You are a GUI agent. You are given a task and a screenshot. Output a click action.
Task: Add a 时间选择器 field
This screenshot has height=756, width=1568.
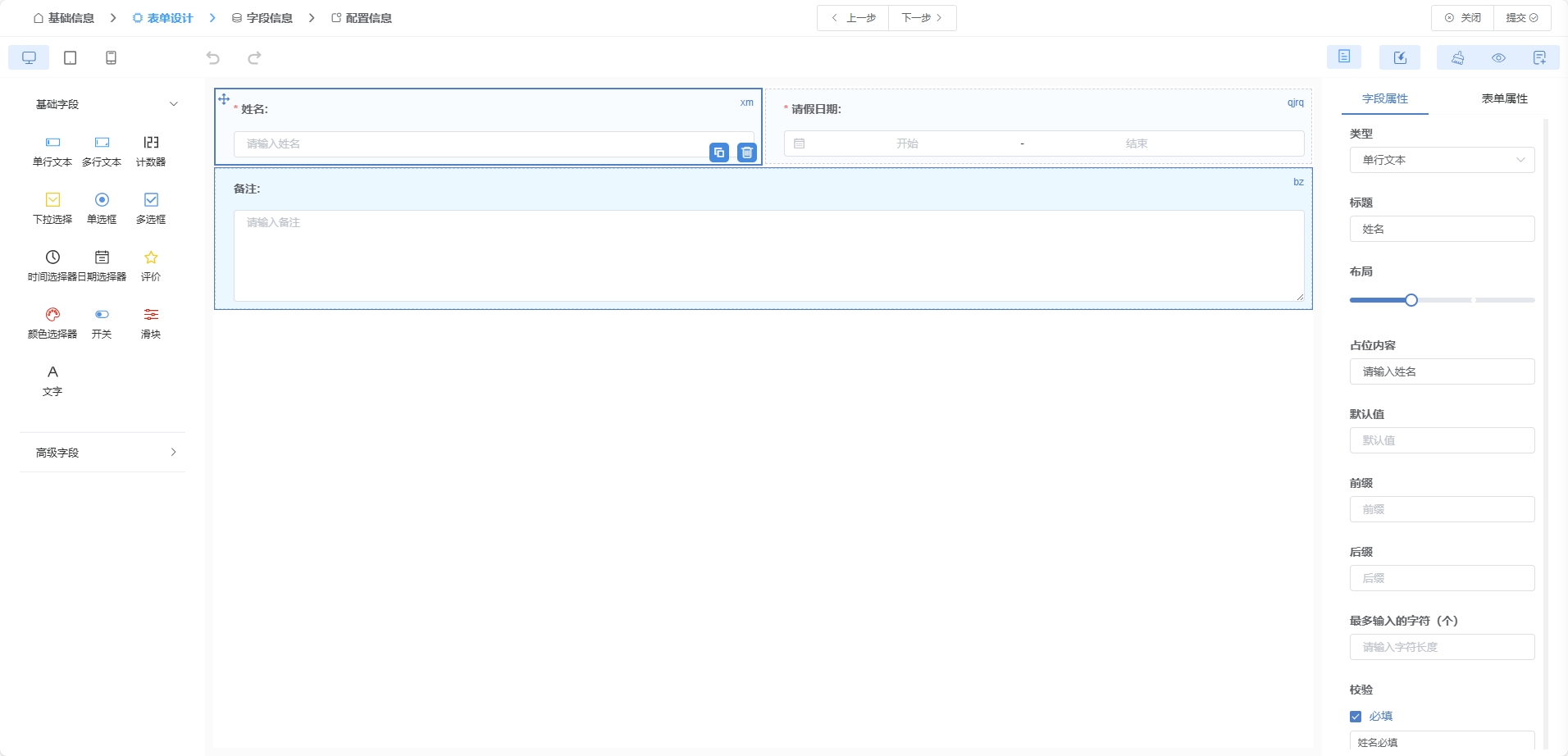[52, 266]
